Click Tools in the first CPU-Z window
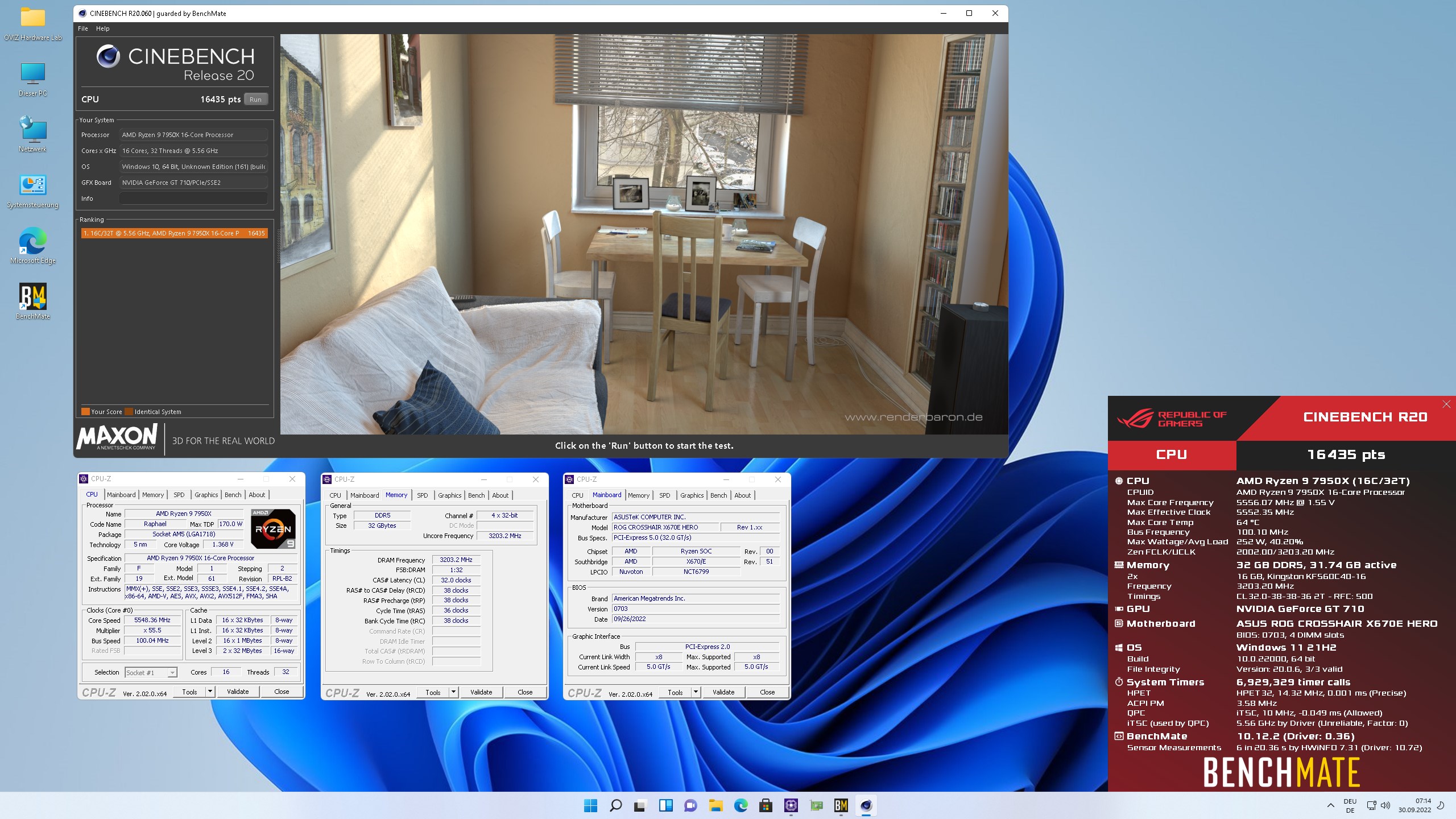The height and width of the screenshot is (819, 1456). pyautogui.click(x=190, y=692)
